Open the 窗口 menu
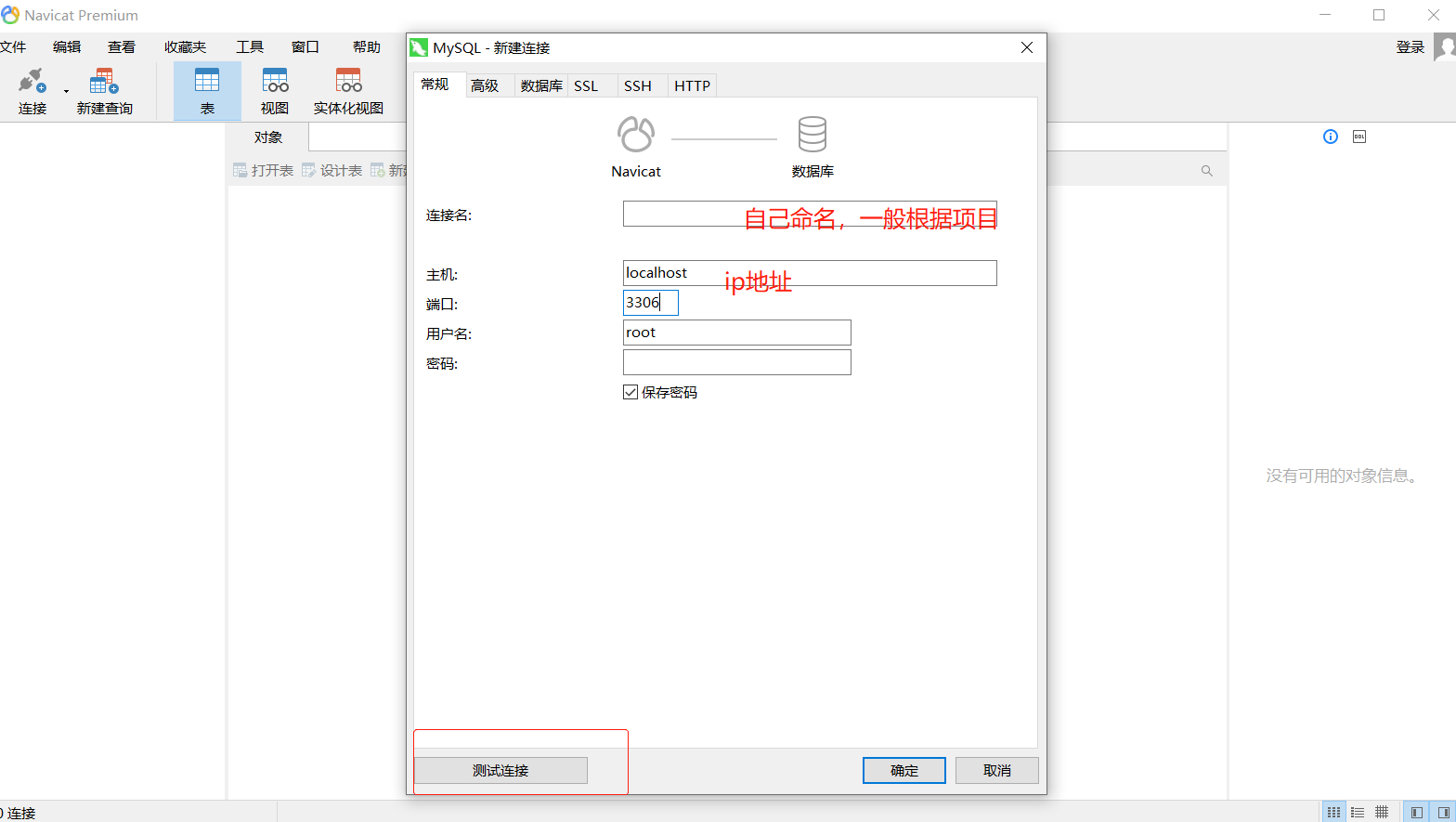 click(x=305, y=47)
